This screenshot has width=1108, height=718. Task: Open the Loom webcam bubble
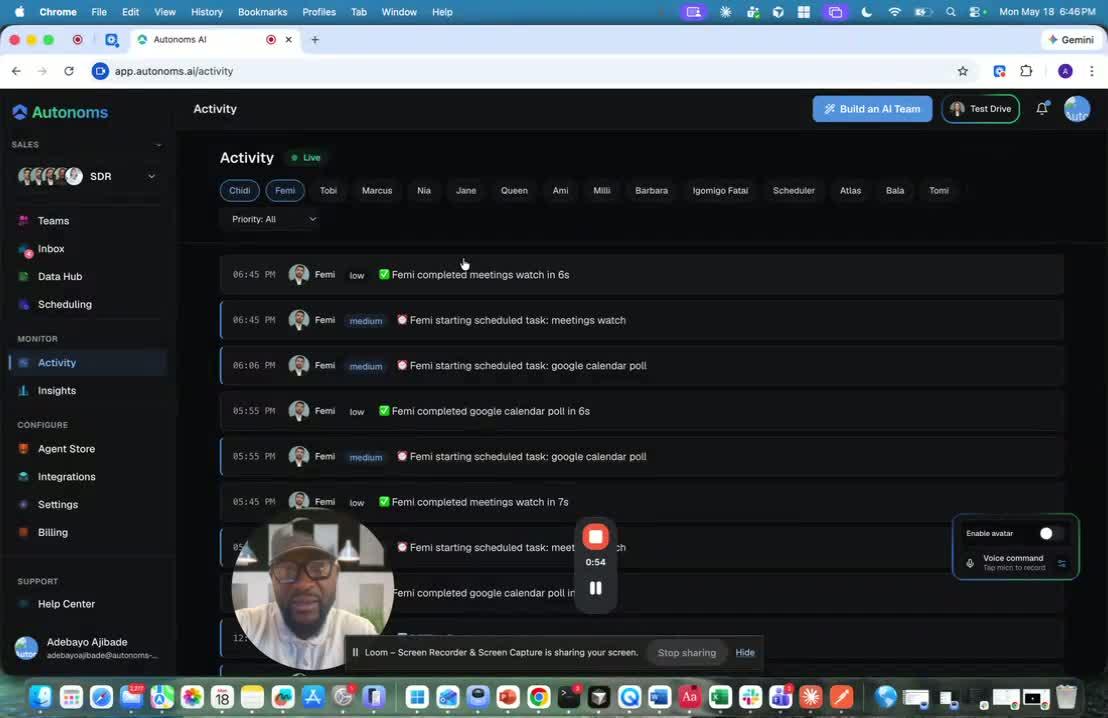point(312,589)
